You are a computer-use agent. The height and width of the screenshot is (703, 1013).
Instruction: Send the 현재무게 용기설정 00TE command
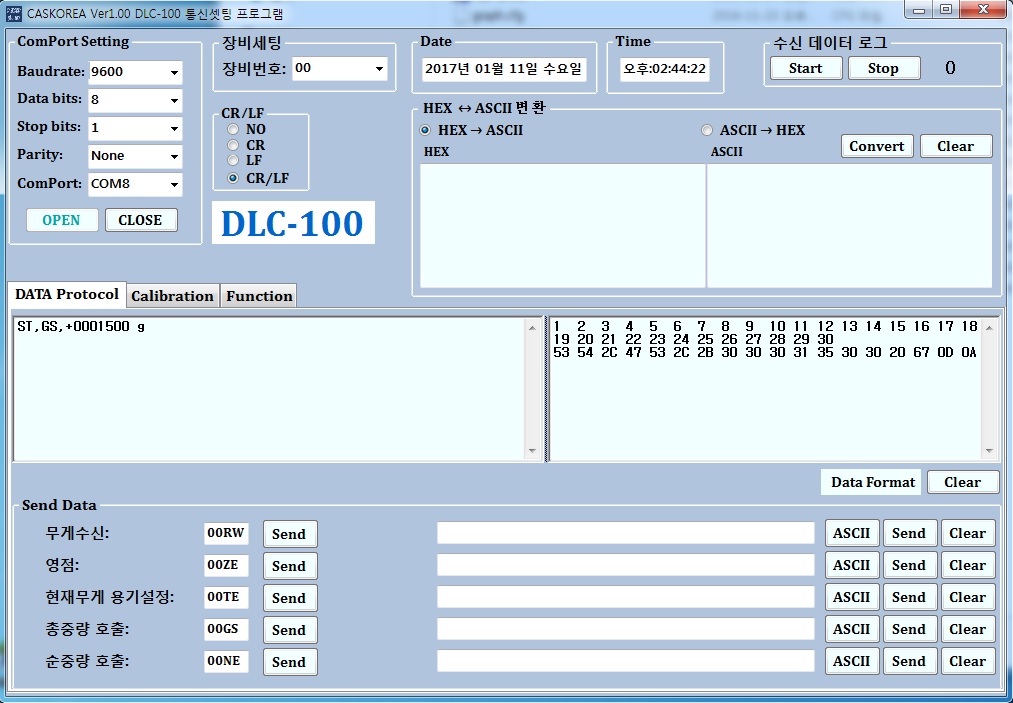tap(289, 598)
